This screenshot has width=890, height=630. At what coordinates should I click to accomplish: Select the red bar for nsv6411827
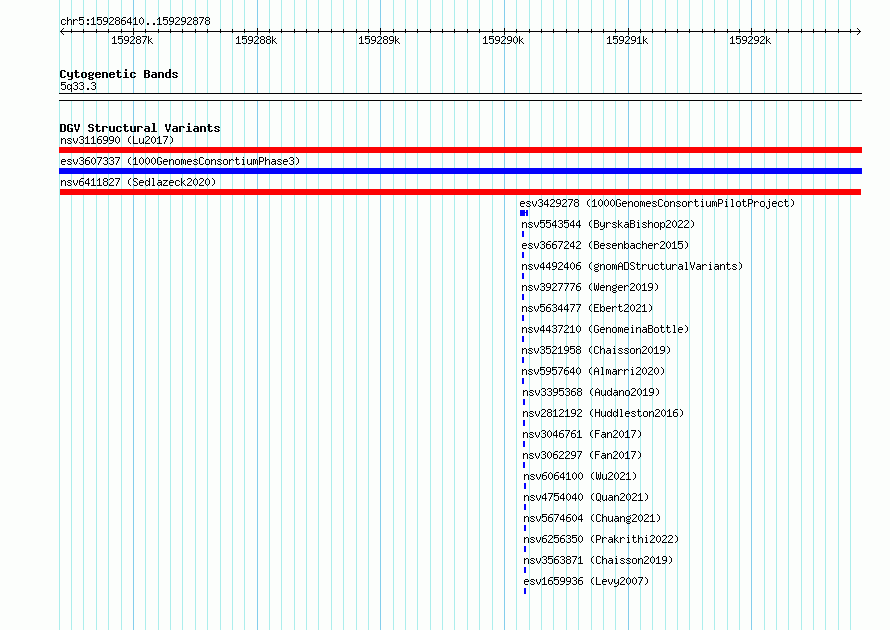pyautogui.click(x=460, y=192)
